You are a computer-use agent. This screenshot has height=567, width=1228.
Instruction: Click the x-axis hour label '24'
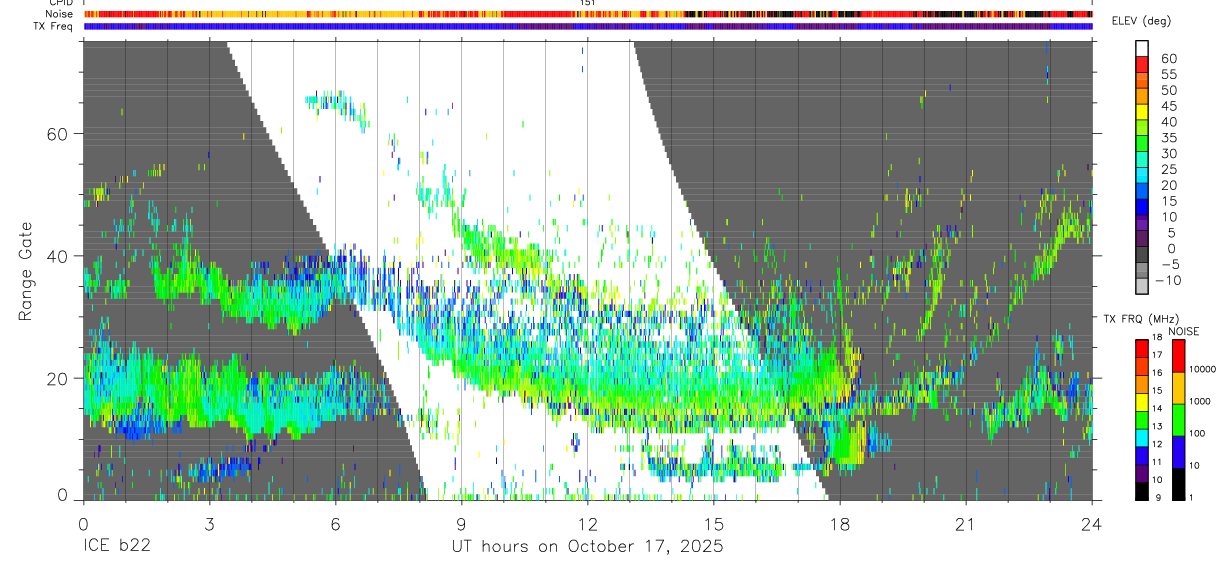(1092, 523)
